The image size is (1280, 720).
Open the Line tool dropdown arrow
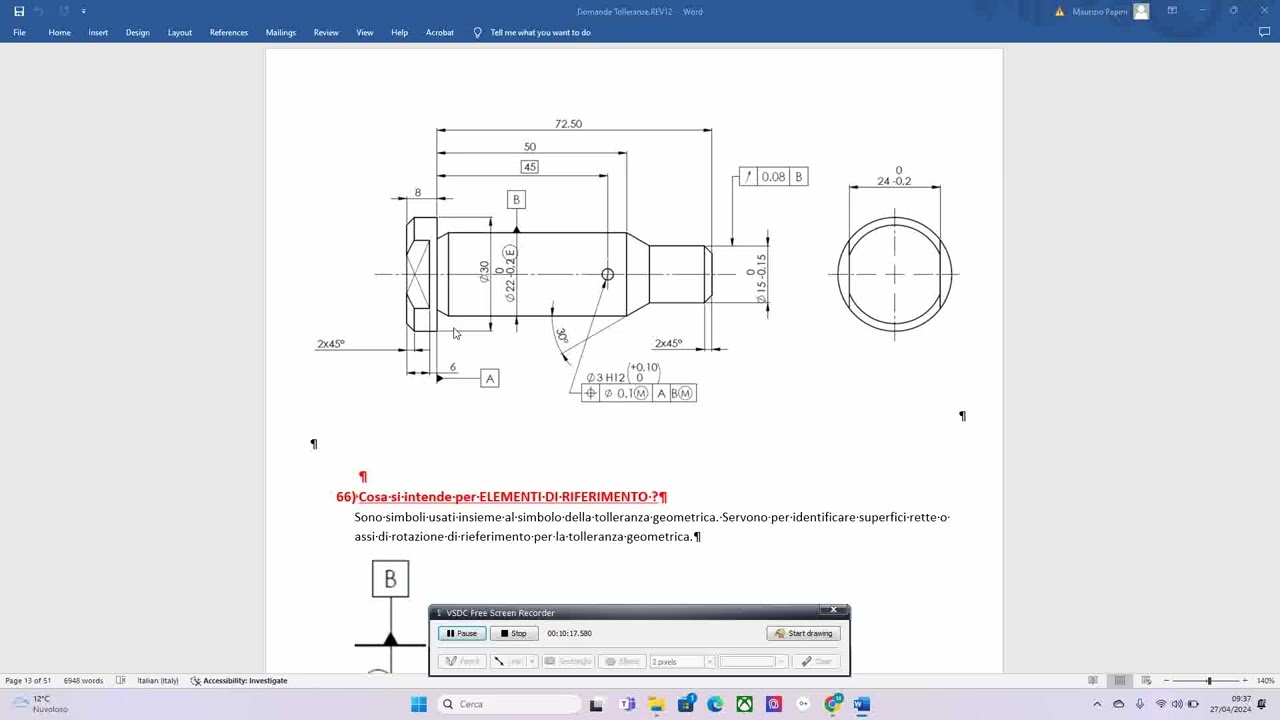(533, 661)
